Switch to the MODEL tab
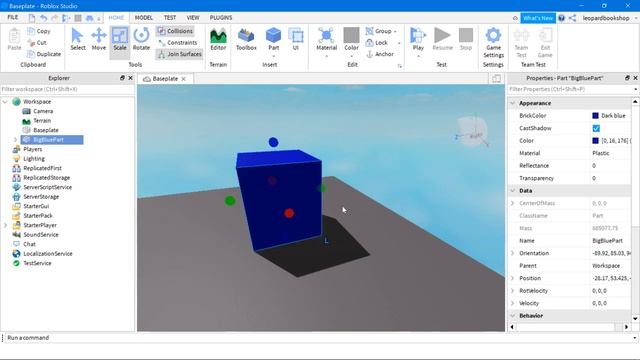Image resolution: width=640 pixels, height=360 pixels. pos(144,18)
